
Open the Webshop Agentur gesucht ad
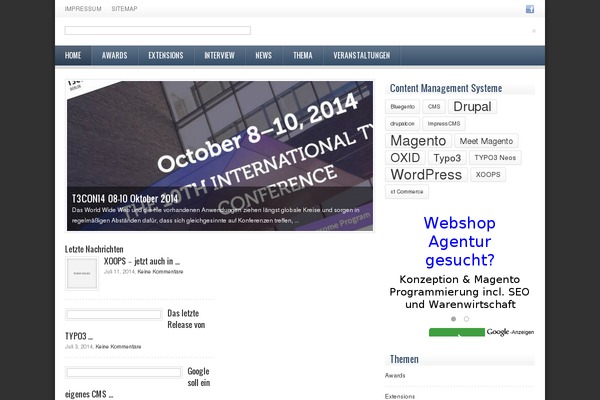pos(460,241)
